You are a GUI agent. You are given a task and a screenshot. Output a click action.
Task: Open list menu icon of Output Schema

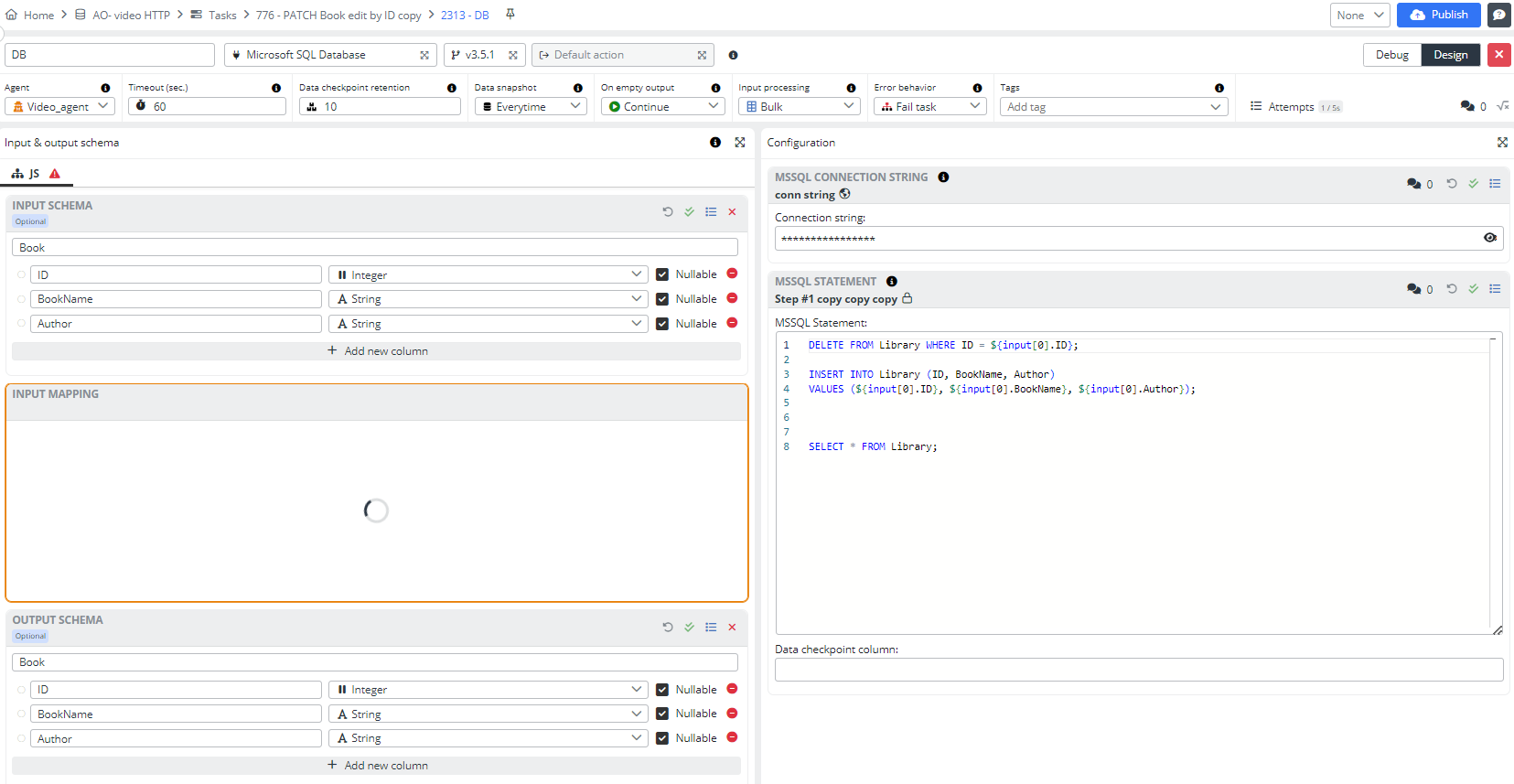click(x=711, y=628)
